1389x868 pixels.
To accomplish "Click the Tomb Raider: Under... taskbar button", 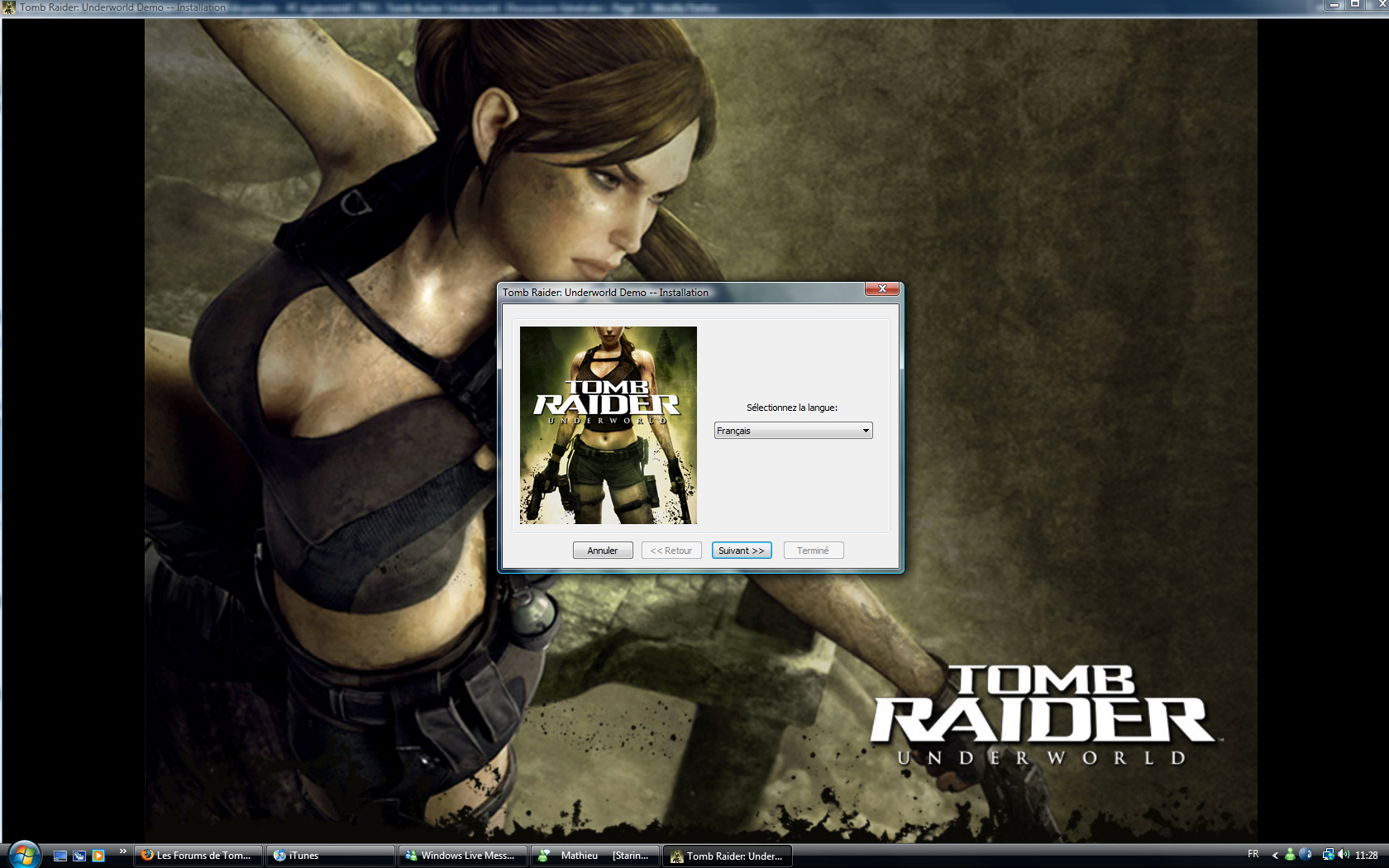I will point(728,856).
